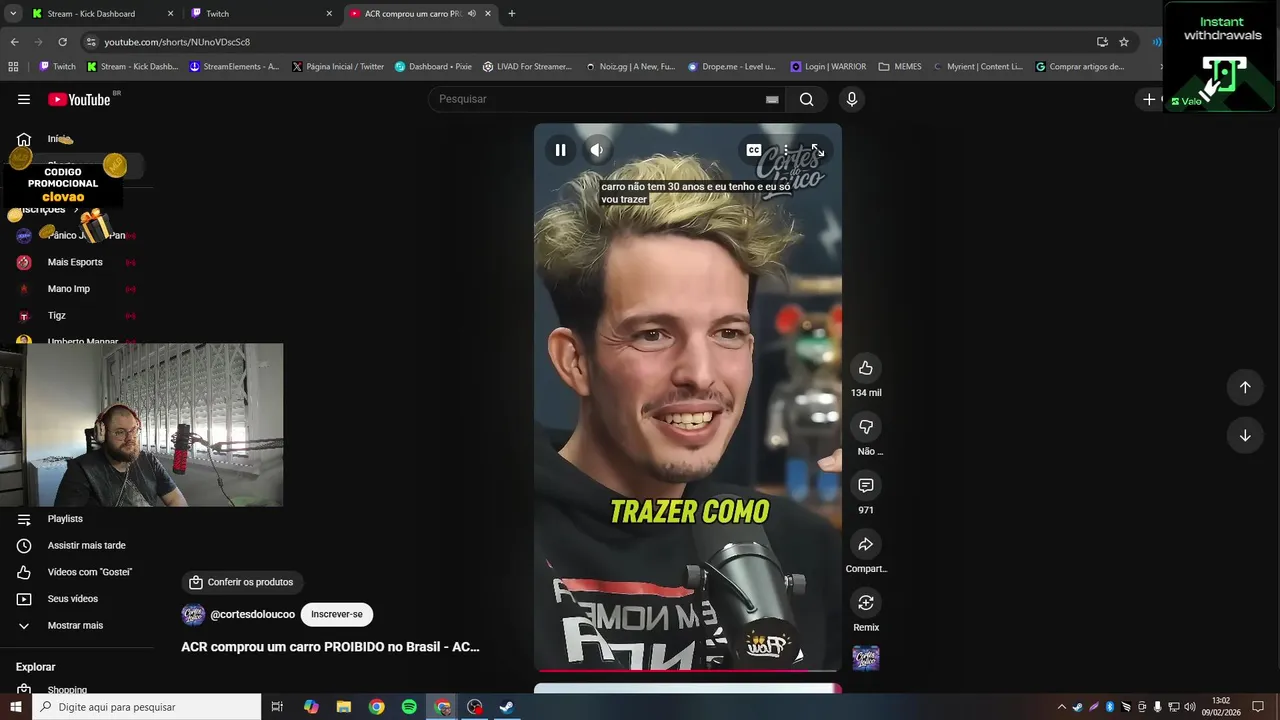Seek using the red Short progress bar
The width and height of the screenshot is (1280, 720).
(688, 671)
